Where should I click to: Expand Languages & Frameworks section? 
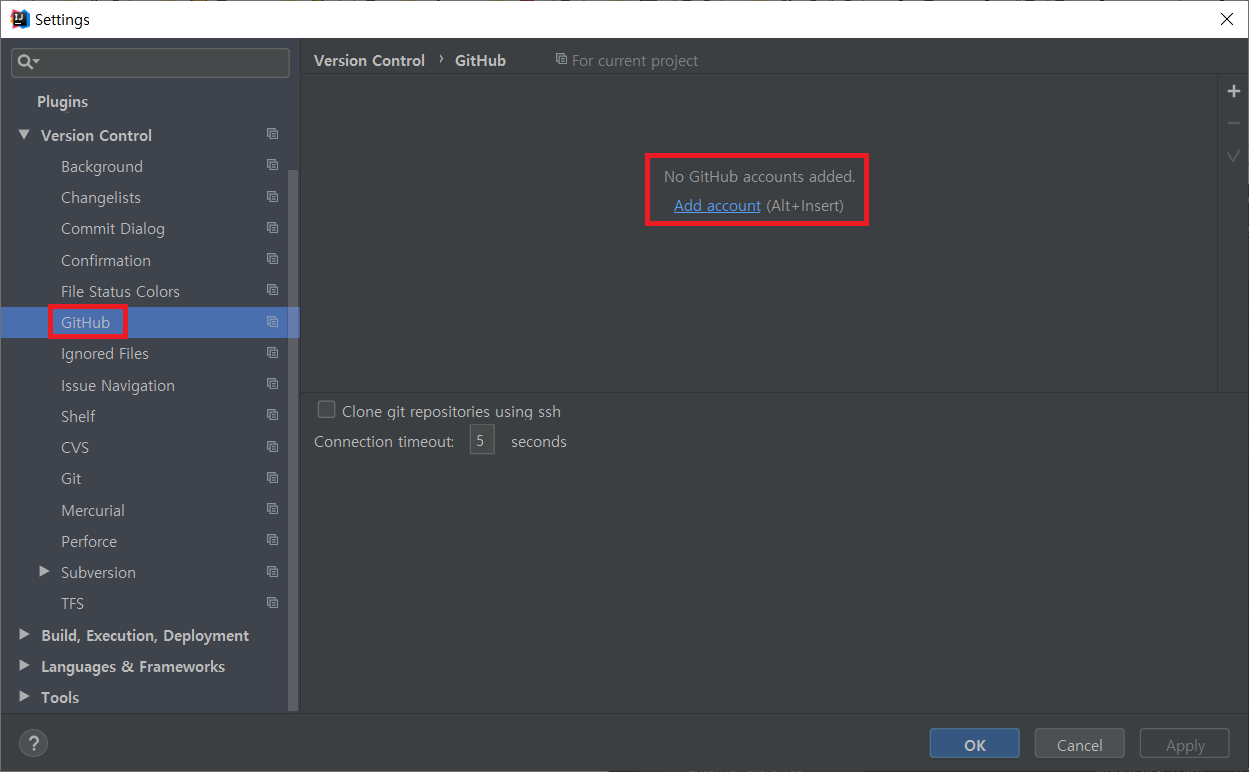coord(24,666)
